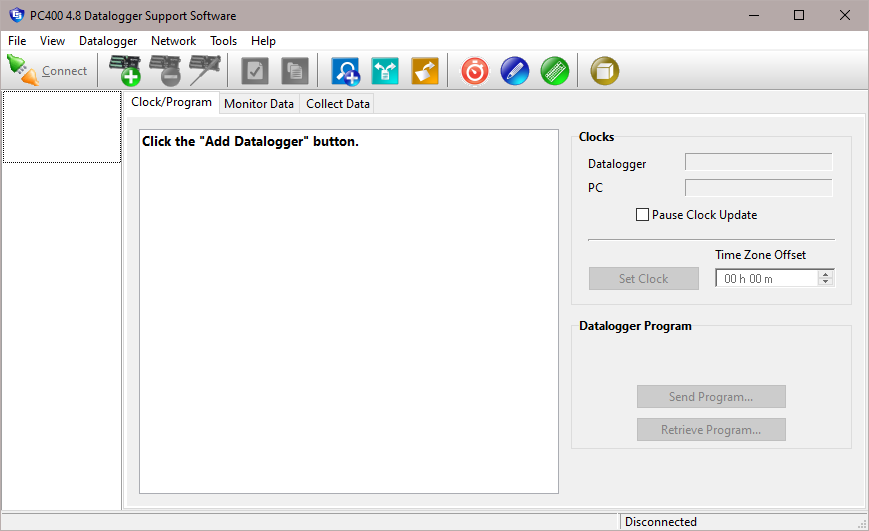Image resolution: width=869 pixels, height=531 pixels.
Task: Launch Short Cut red stopwatch icon
Action: 475,70
